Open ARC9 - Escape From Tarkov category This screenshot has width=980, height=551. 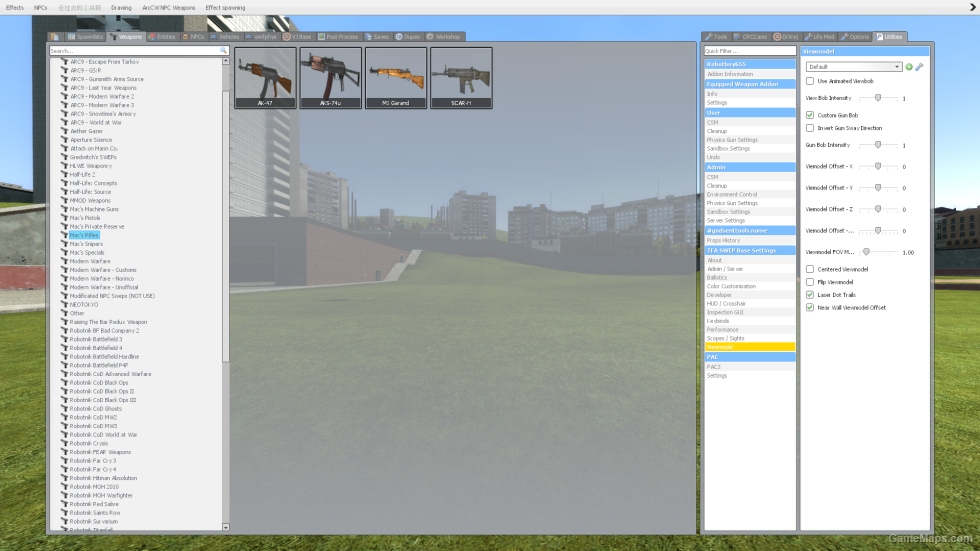(x=104, y=62)
